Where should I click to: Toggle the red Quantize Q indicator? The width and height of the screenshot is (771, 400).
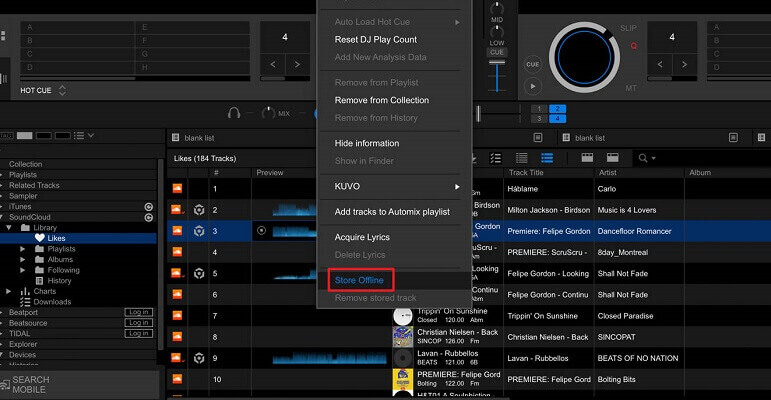point(634,46)
